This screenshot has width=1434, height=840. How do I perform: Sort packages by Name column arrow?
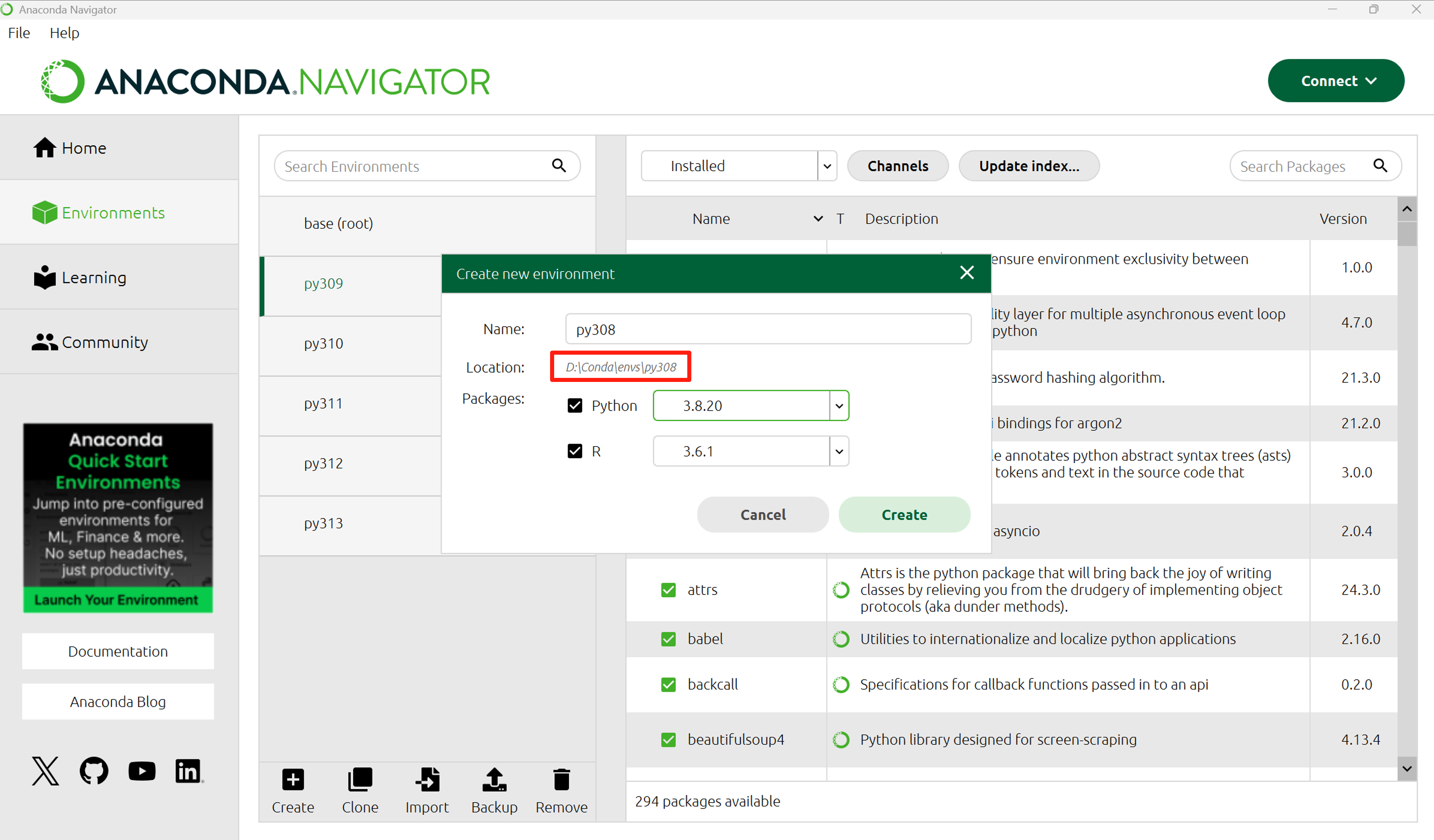pos(818,219)
